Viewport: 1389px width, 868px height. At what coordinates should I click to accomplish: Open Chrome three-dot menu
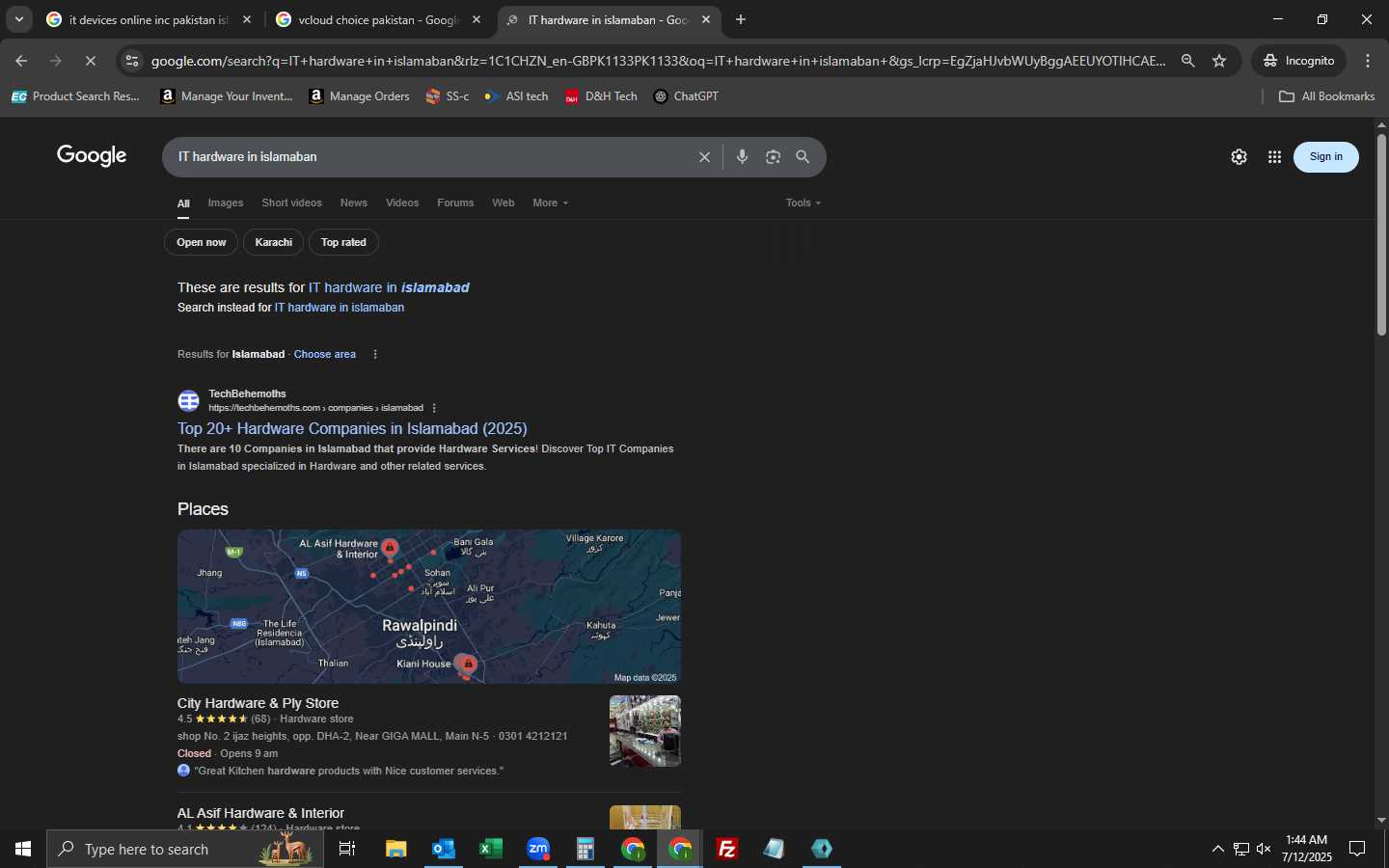(x=1368, y=61)
